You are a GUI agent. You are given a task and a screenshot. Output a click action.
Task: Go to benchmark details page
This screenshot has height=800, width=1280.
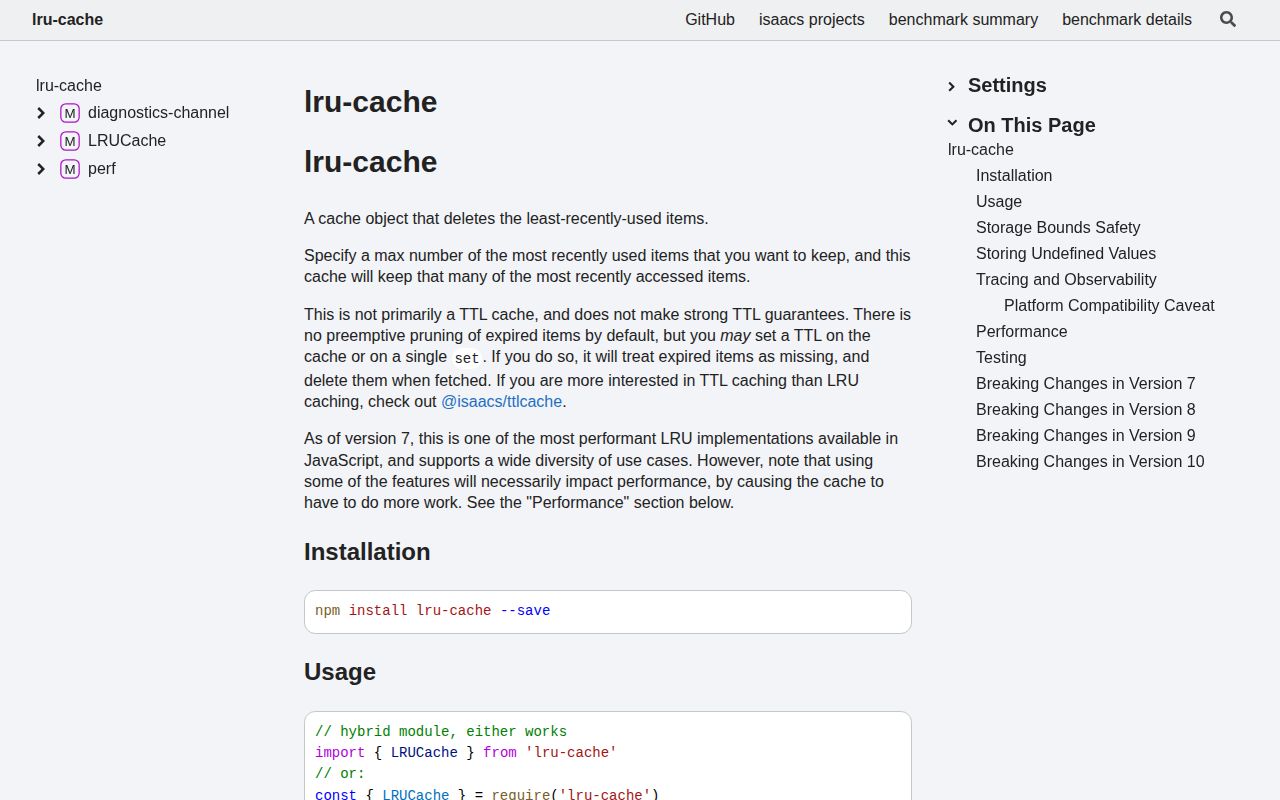pyautogui.click(x=1127, y=19)
